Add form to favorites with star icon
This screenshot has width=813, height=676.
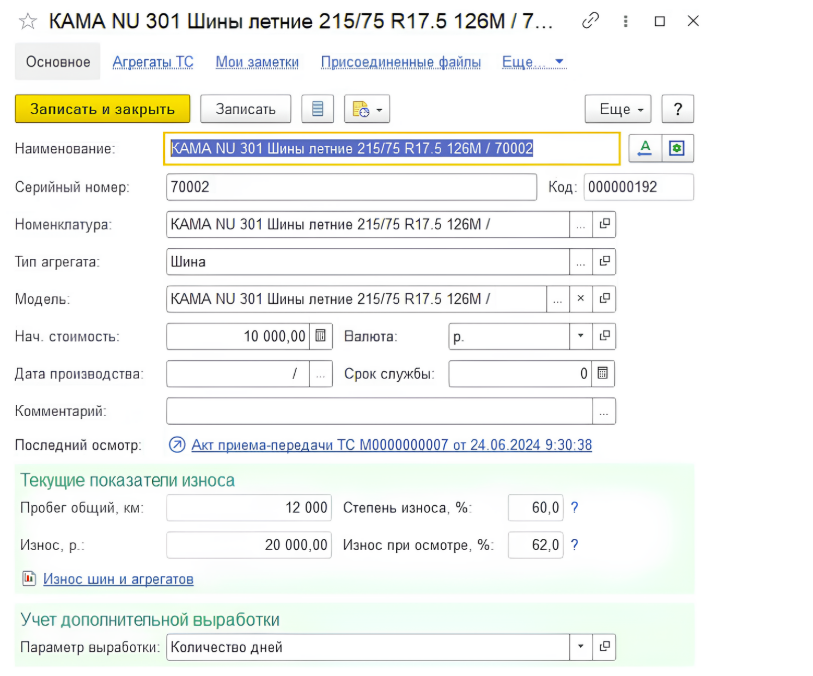coord(27,21)
